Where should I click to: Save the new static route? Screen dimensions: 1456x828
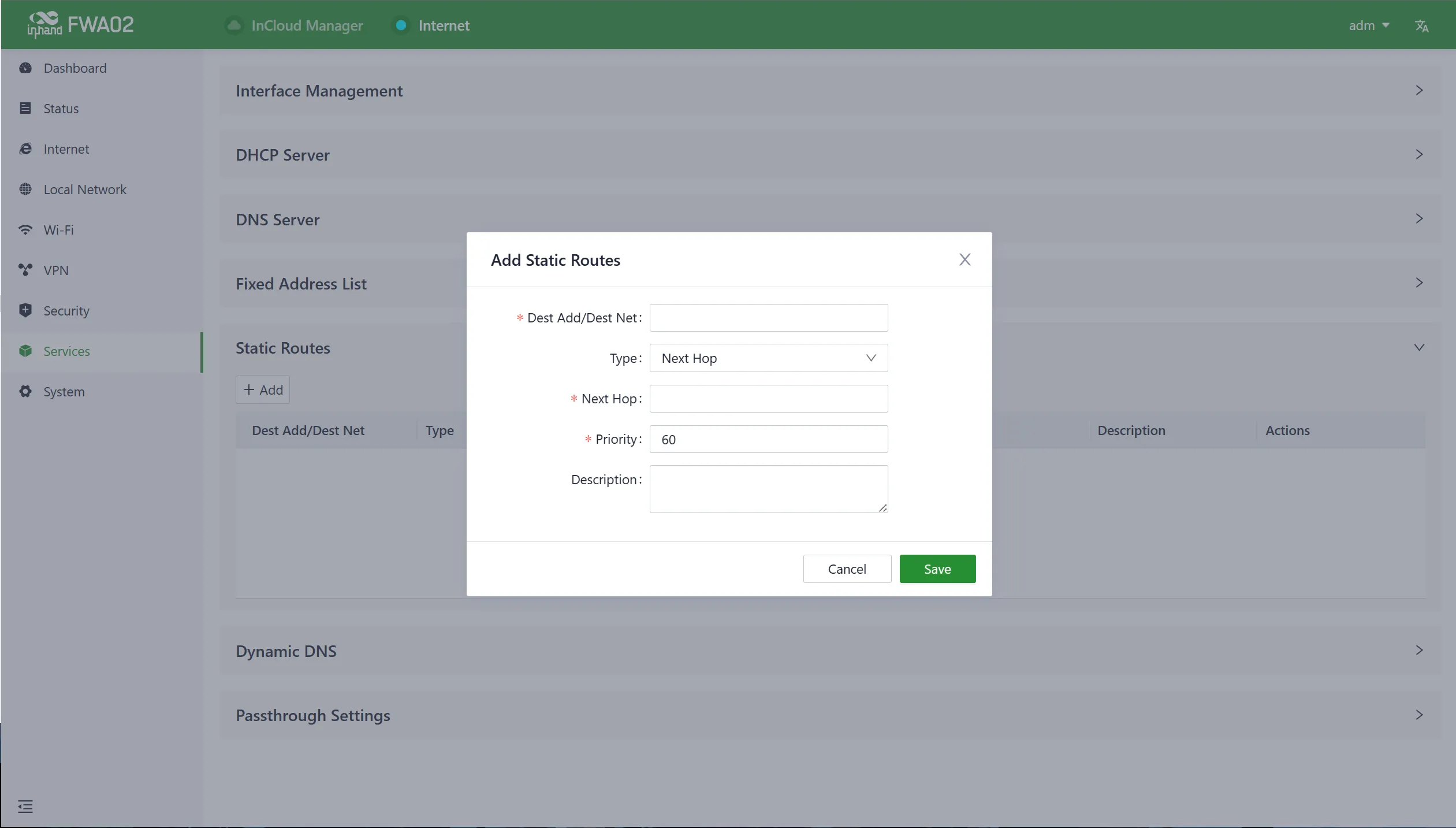(x=937, y=569)
